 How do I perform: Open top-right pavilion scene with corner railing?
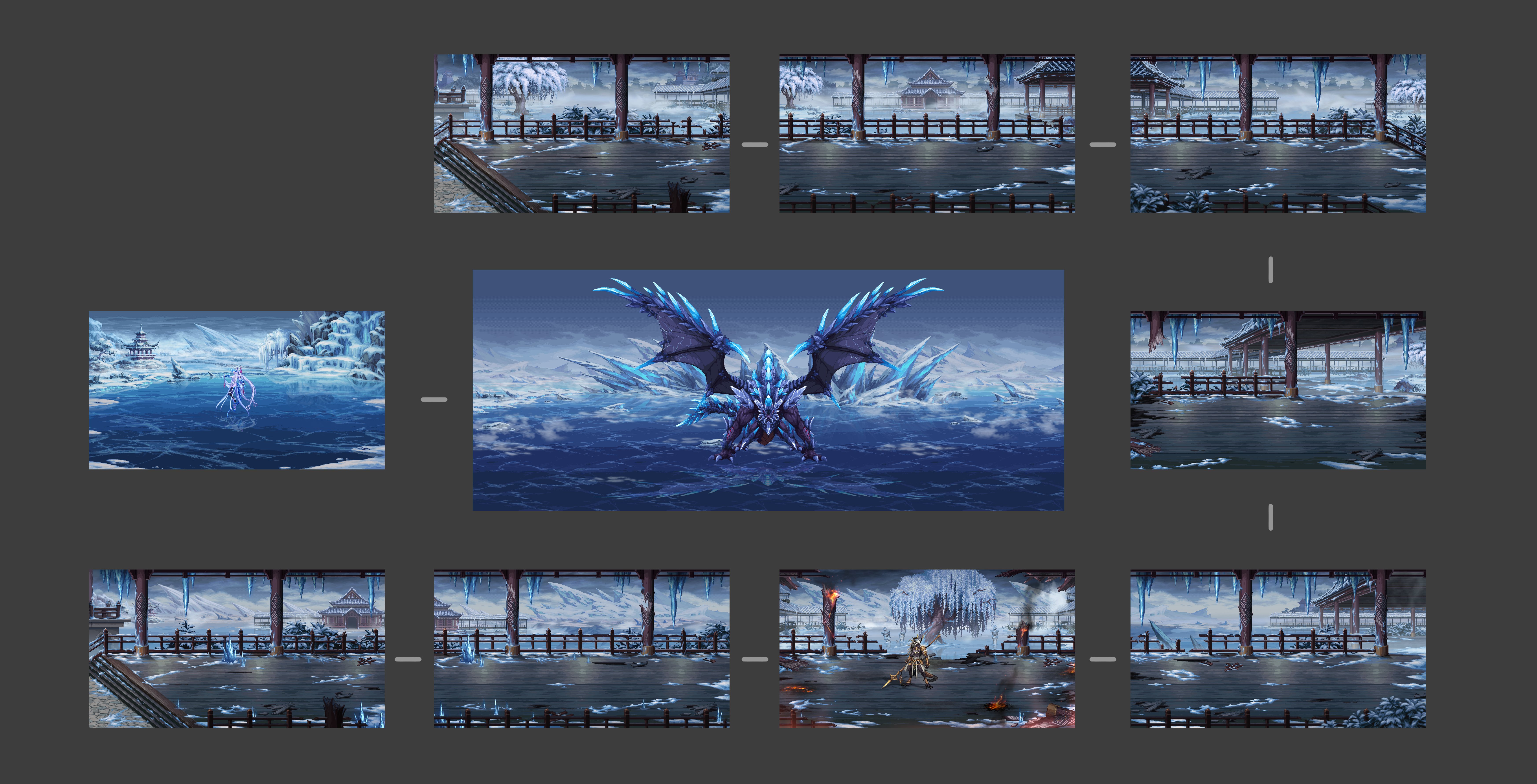tap(1278, 134)
